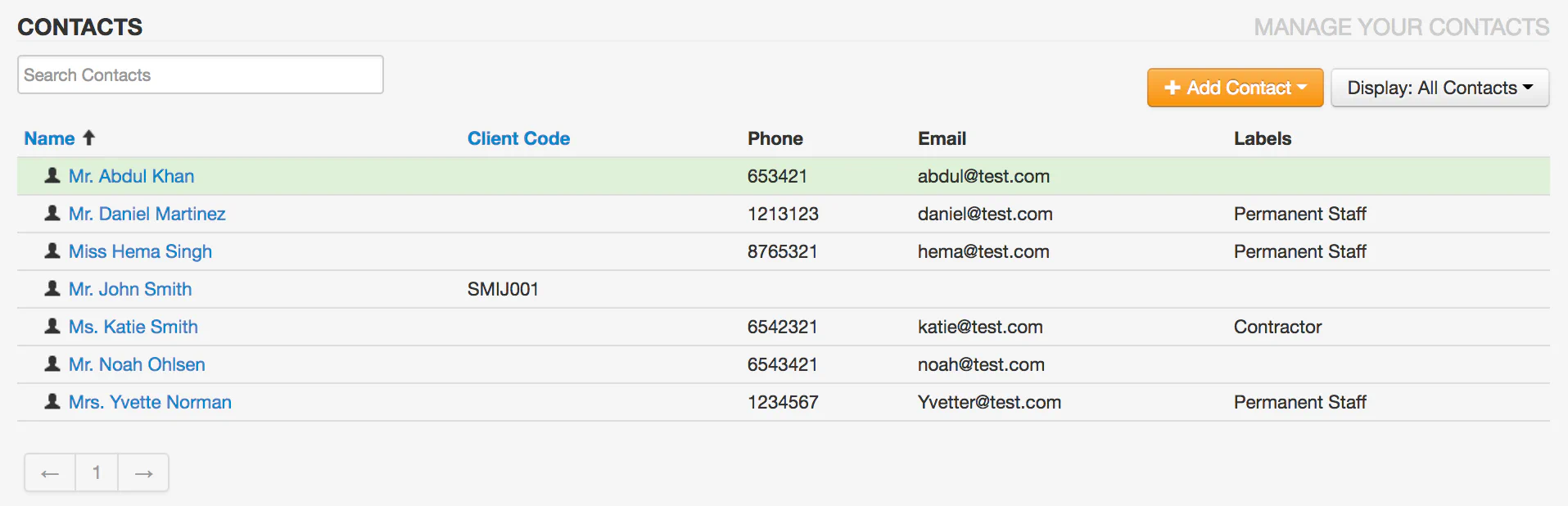
Task: Open the Add Contact dropdown
Action: pyautogui.click(x=1235, y=88)
